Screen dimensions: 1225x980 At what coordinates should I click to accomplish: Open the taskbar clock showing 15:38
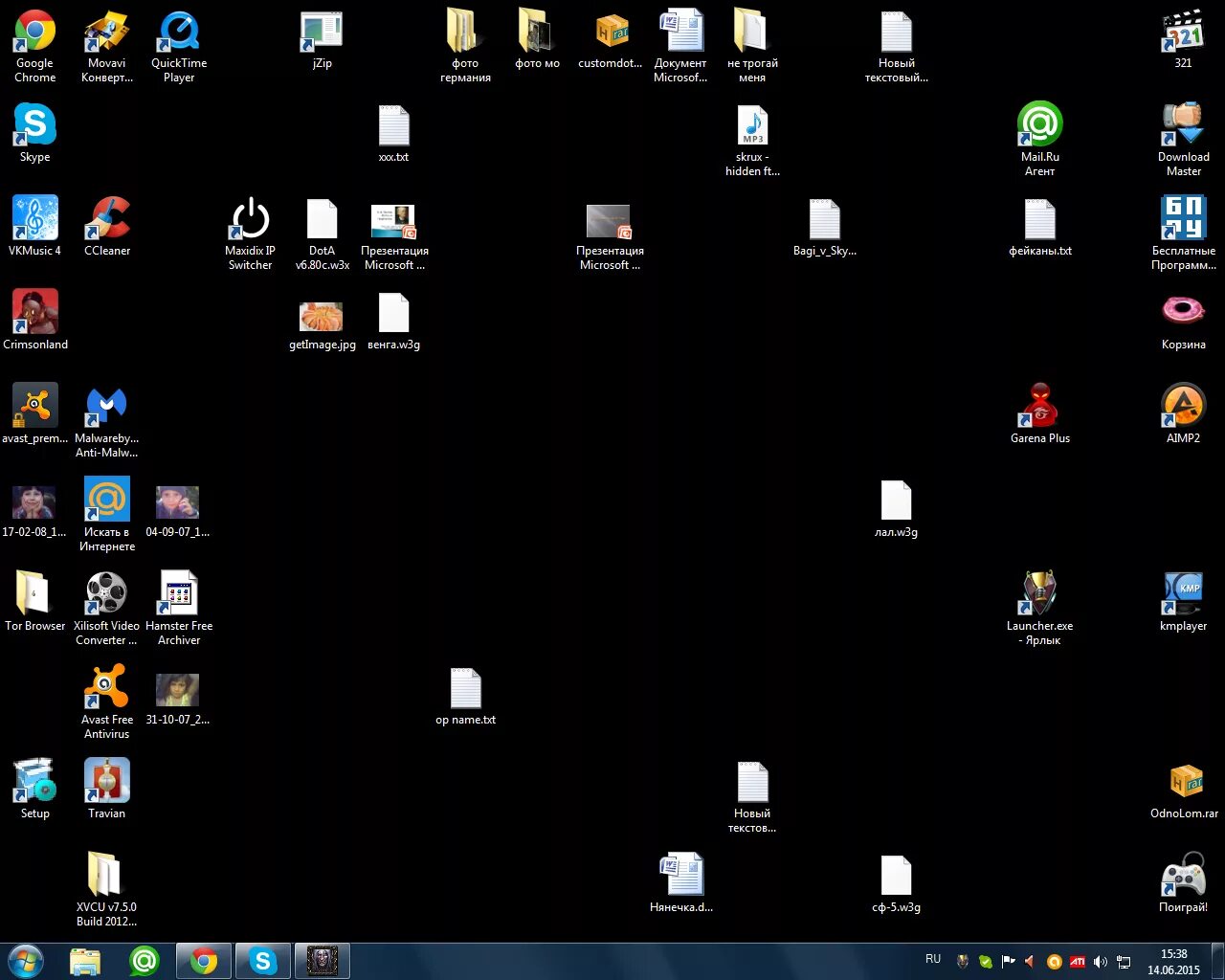1173,962
